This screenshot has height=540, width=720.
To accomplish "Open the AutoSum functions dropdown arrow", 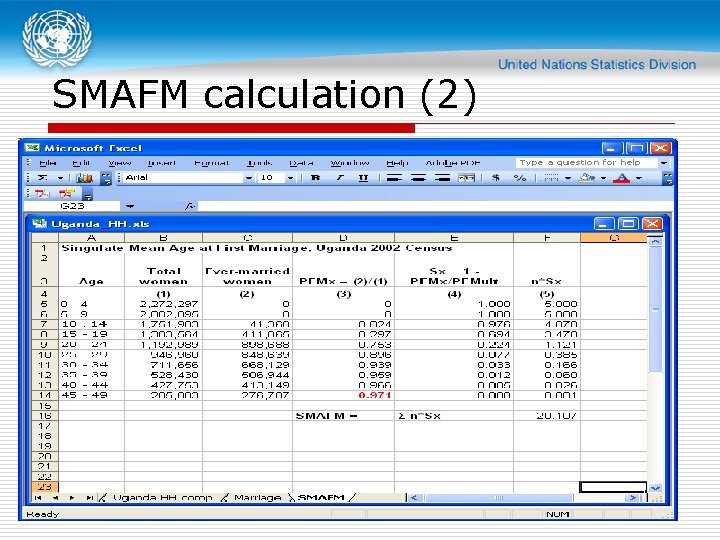I will click(x=60, y=178).
